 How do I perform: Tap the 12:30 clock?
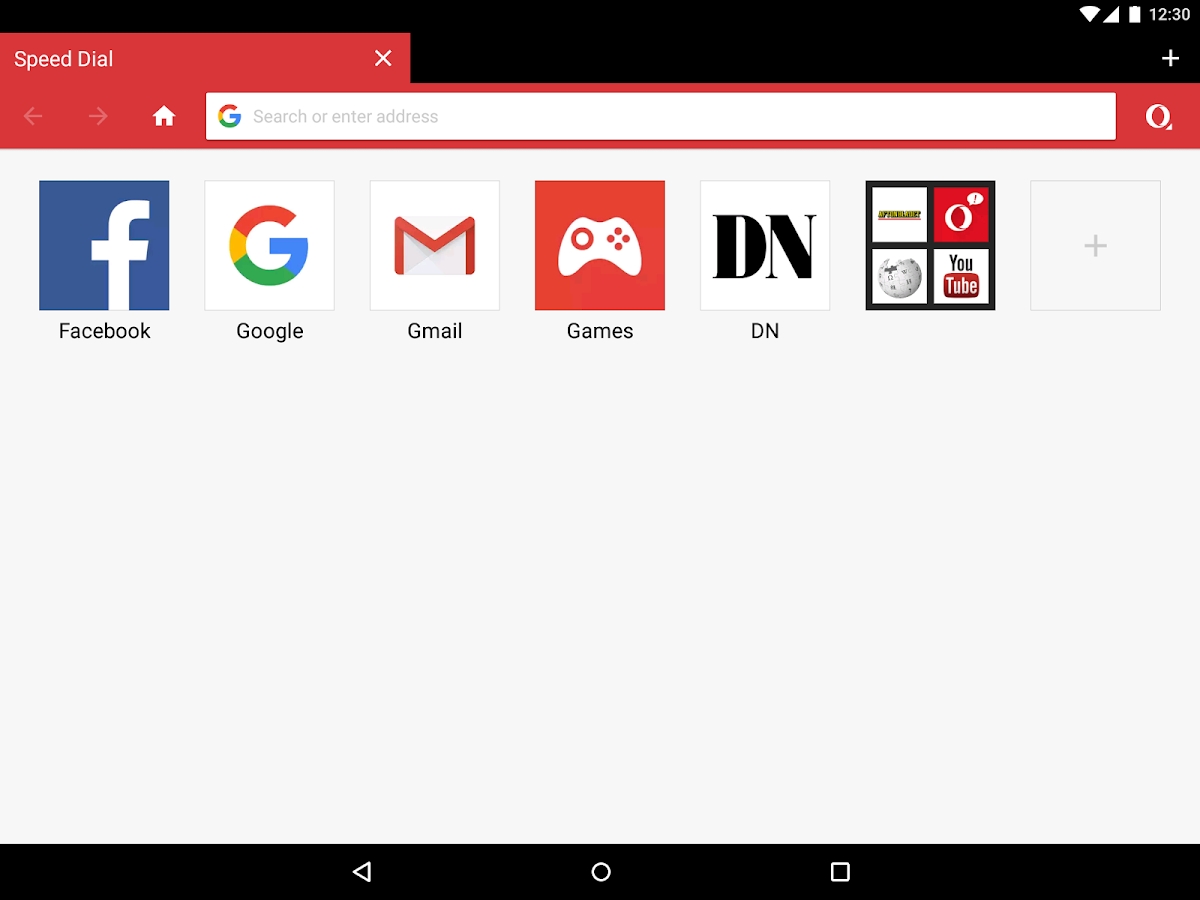(1170, 15)
